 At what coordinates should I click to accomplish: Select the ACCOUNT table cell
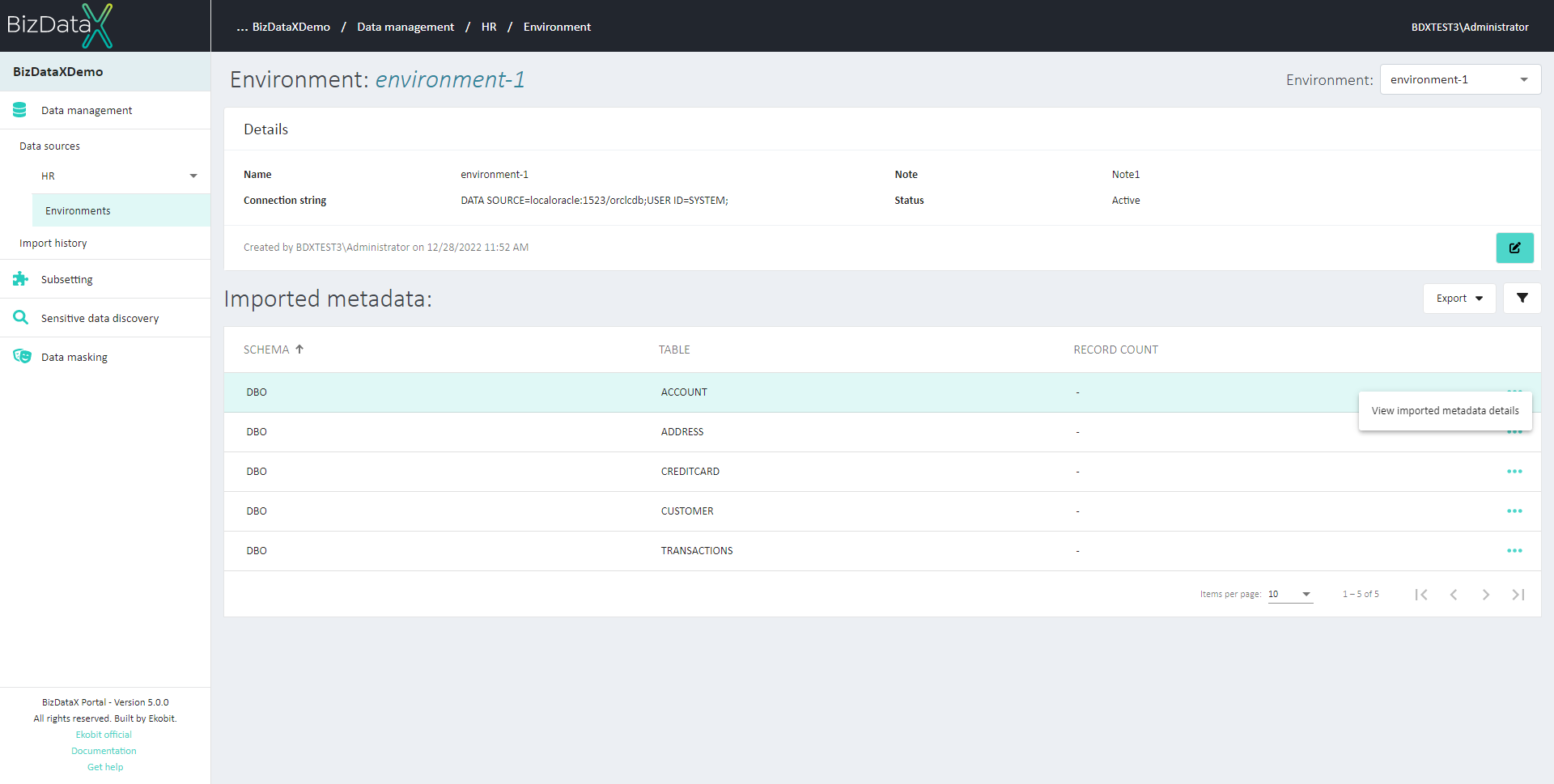tap(684, 392)
